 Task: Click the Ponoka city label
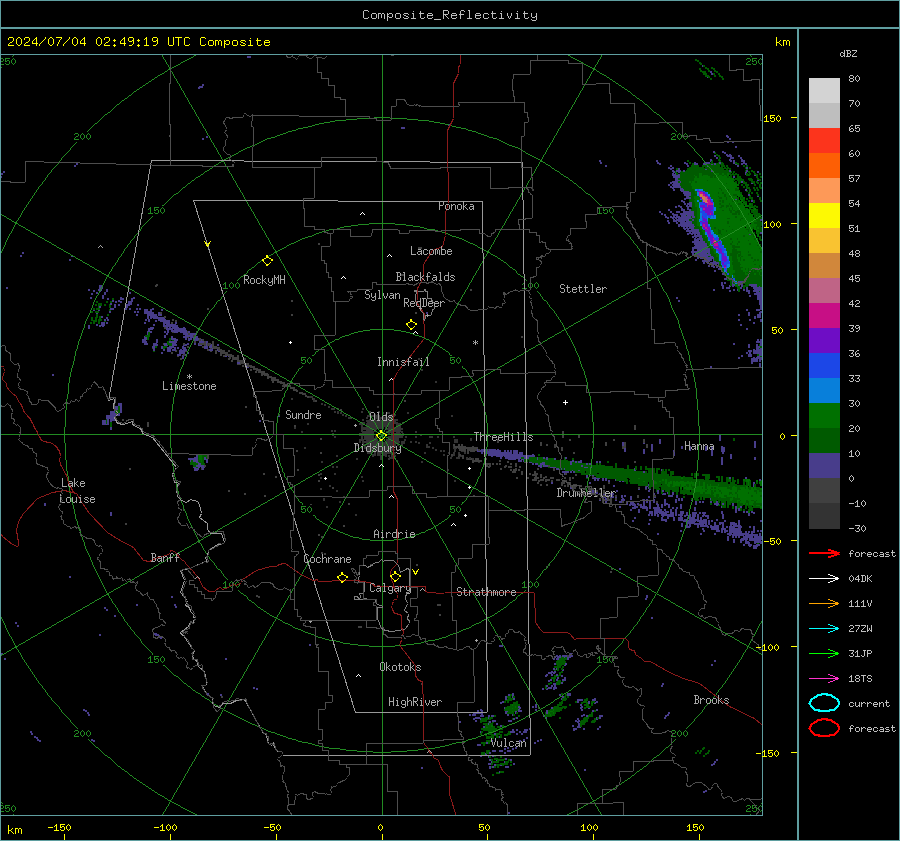pos(456,206)
